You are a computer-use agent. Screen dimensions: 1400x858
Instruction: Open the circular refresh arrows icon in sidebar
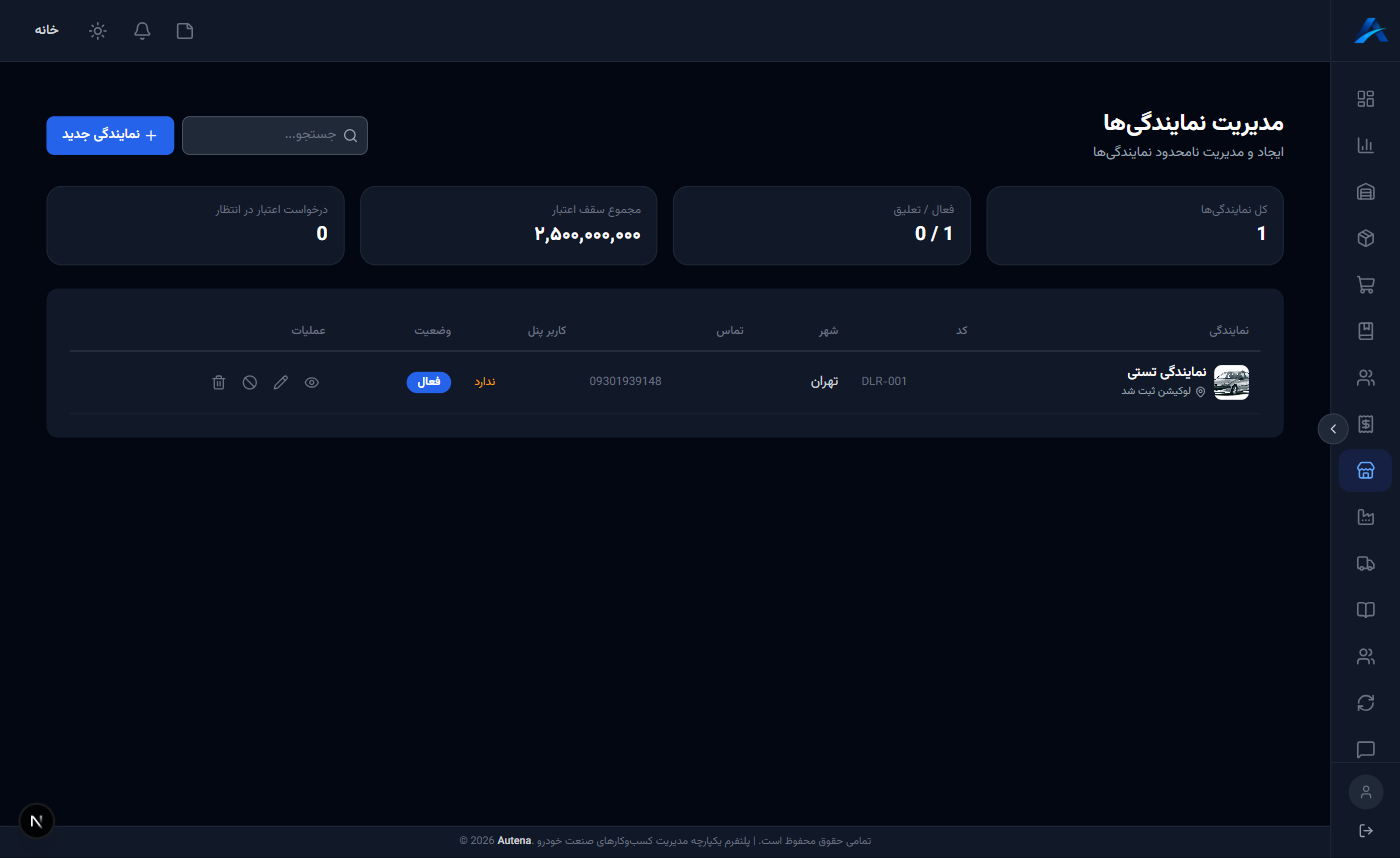(x=1365, y=703)
